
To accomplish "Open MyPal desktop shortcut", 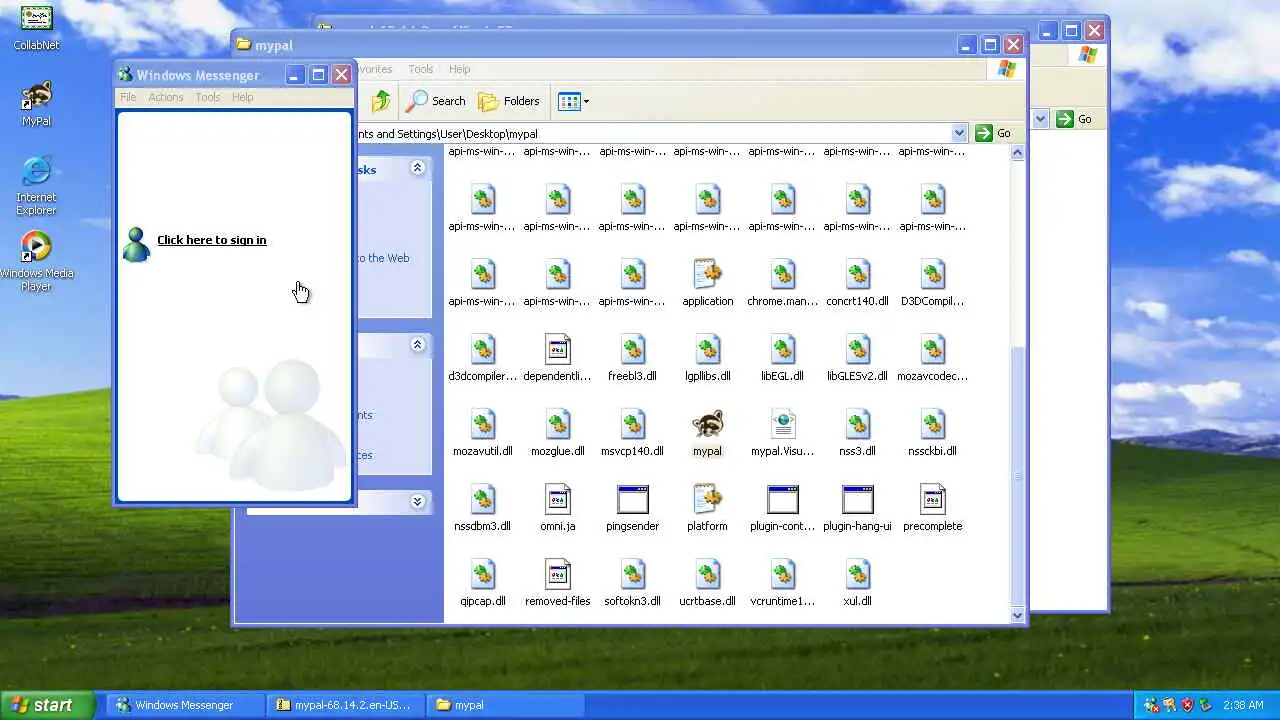I will click(36, 104).
